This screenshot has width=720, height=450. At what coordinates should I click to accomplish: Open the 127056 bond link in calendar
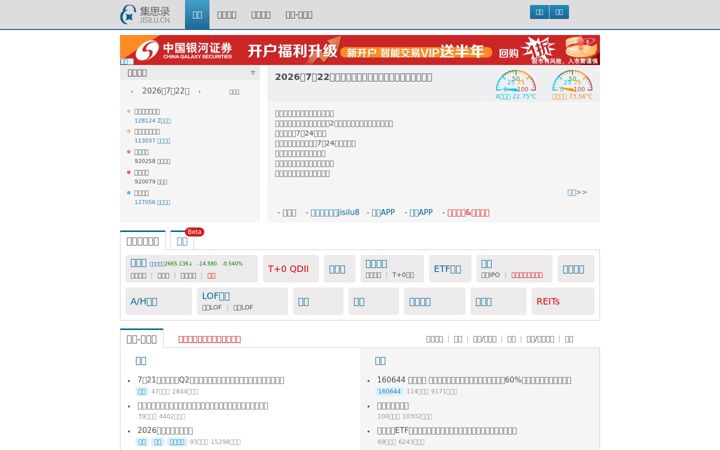152,202
